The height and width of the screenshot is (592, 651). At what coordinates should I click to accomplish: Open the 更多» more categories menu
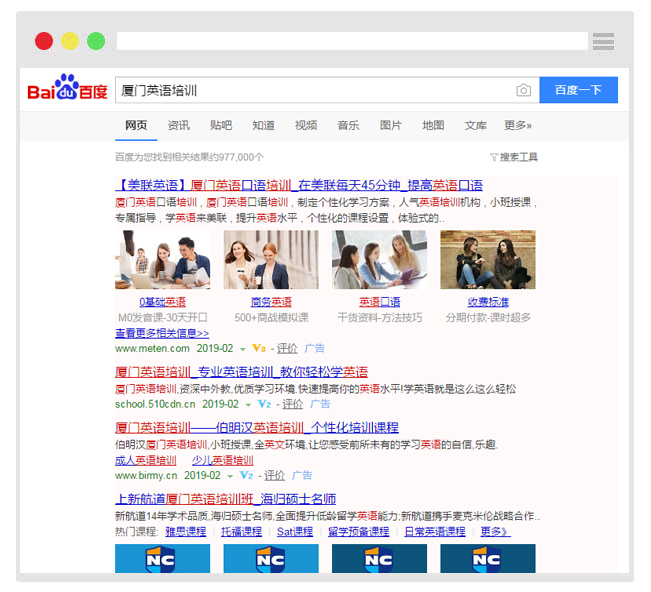(518, 125)
